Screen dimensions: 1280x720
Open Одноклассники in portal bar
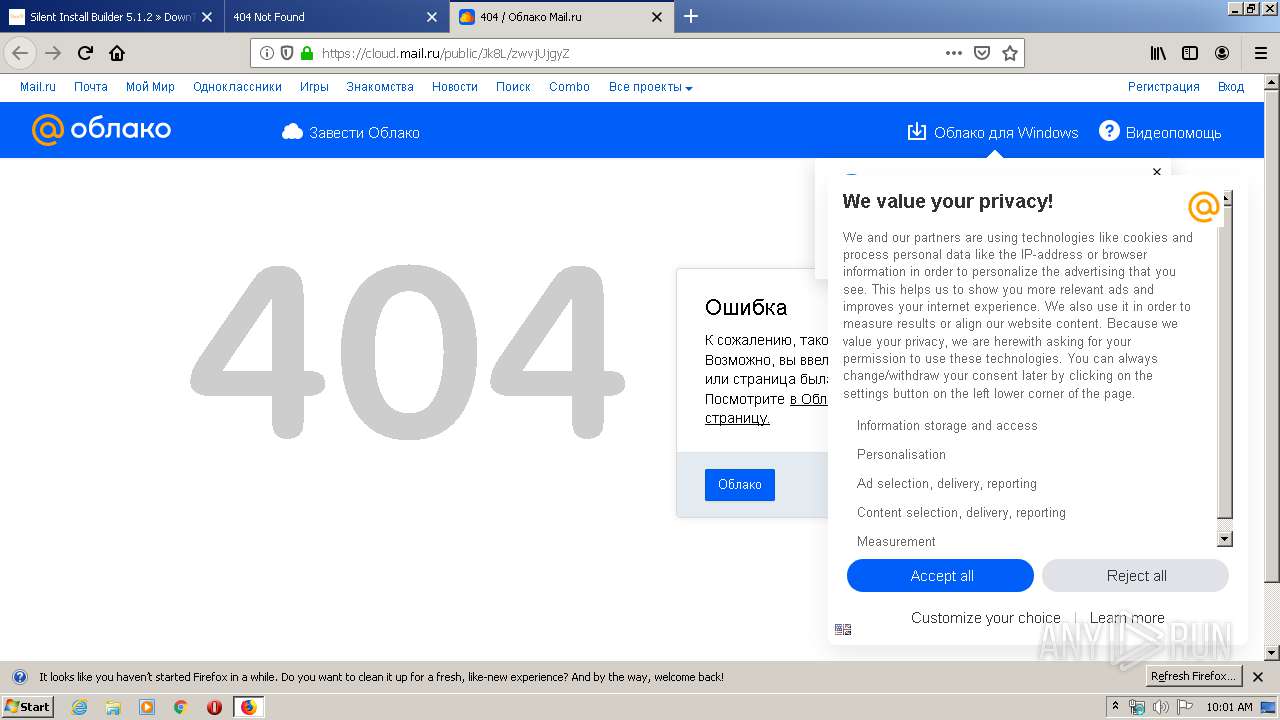tap(237, 87)
